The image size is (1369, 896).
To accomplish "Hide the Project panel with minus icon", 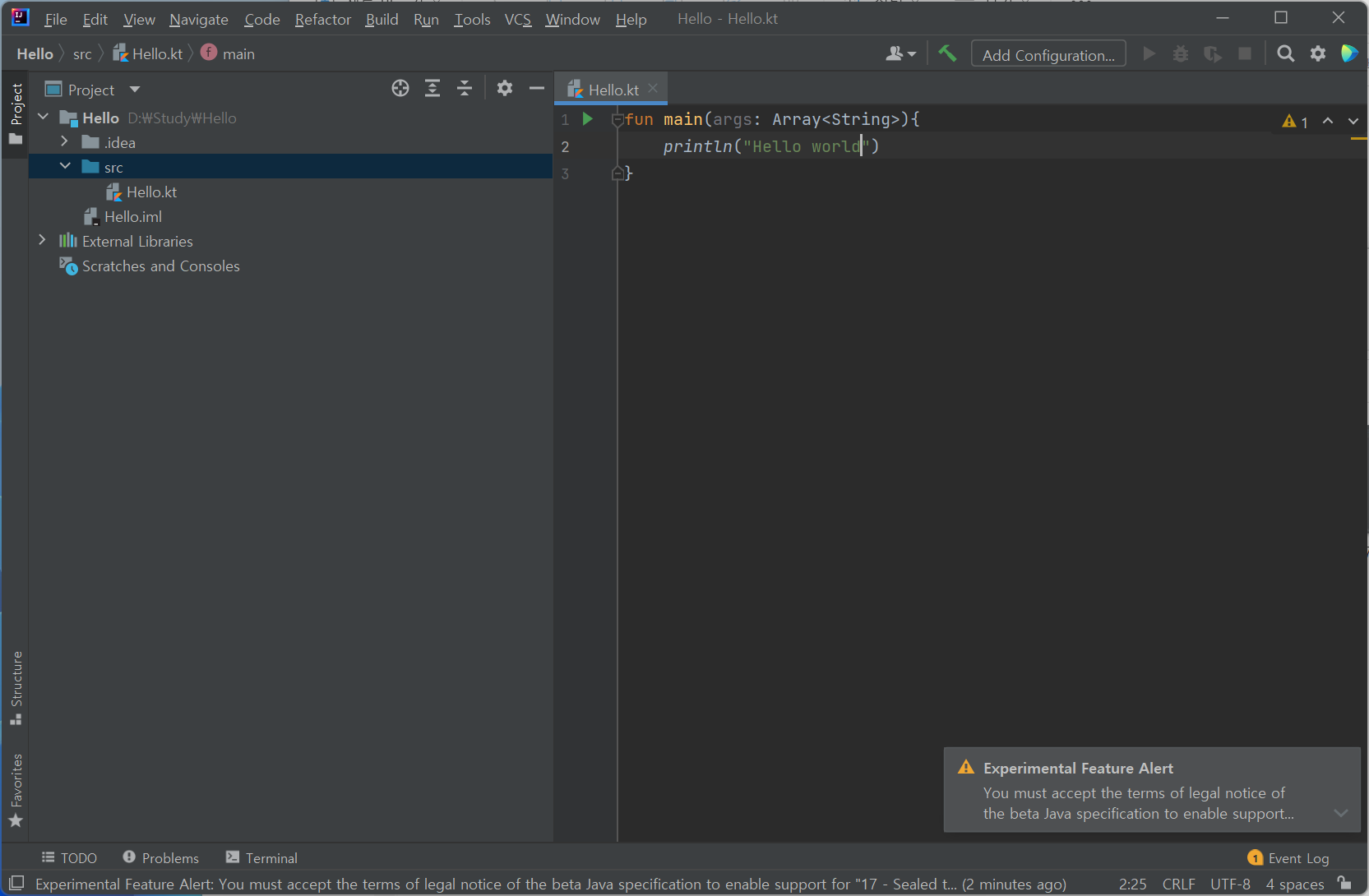I will pyautogui.click(x=537, y=89).
